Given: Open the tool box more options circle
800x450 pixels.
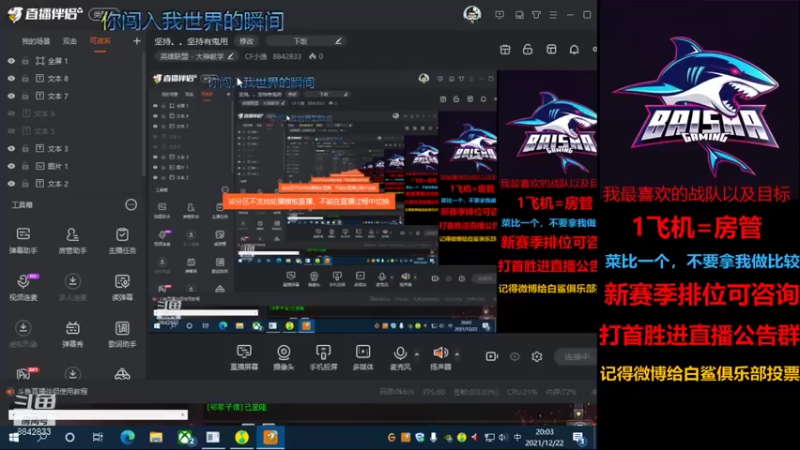Looking at the screenshot, I should (x=131, y=205).
